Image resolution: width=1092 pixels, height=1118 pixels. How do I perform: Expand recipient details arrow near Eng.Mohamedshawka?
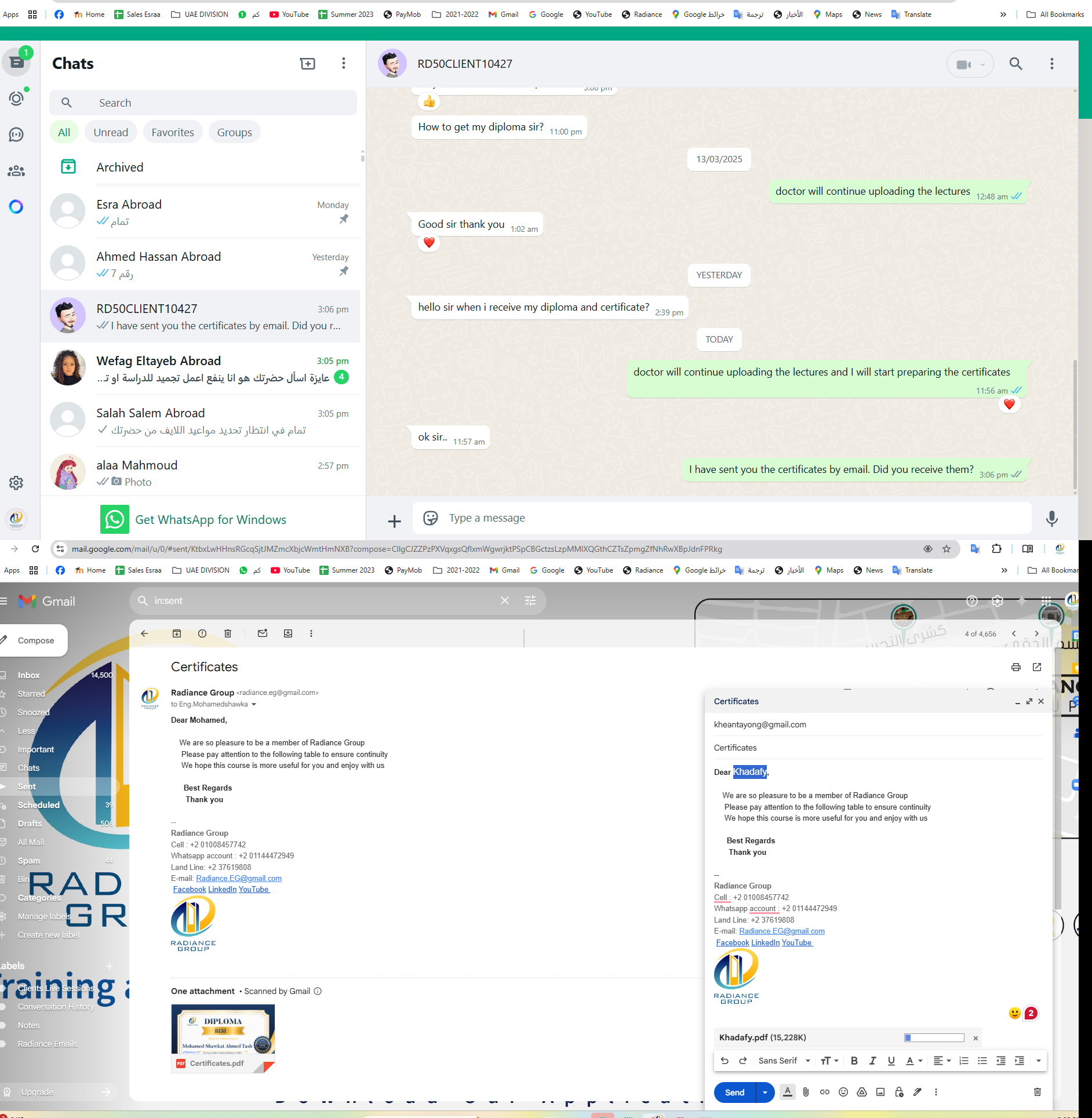coord(254,704)
